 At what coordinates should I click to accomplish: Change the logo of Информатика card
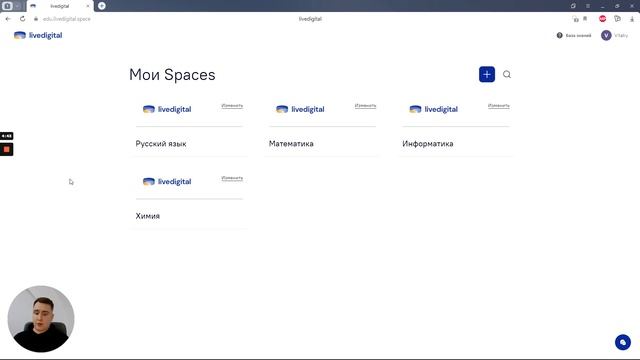pyautogui.click(x=498, y=106)
